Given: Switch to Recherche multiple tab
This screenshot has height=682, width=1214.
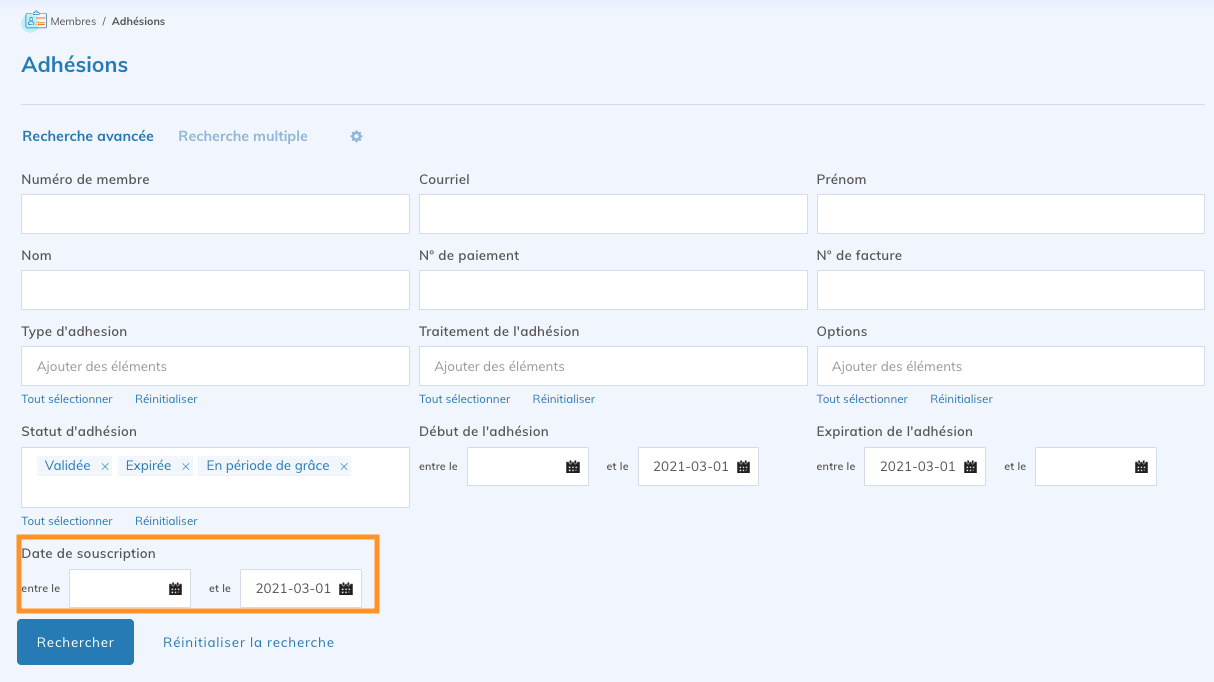Looking at the screenshot, I should pyautogui.click(x=243, y=136).
